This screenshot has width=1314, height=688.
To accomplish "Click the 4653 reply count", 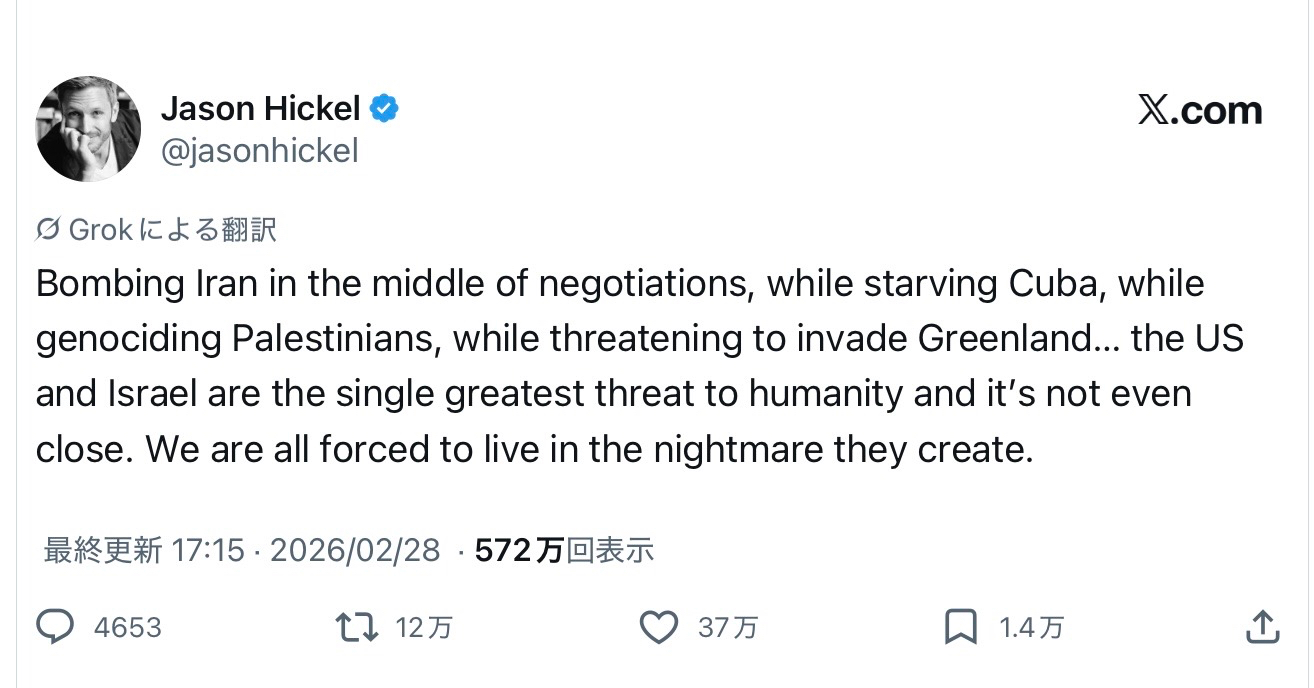I will coord(127,628).
